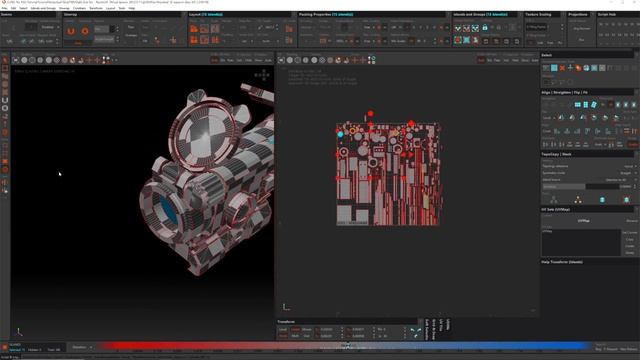Click the U-shaped magnet icon in left toolbar
Screen dimensions: 640x360
(x=5, y=100)
